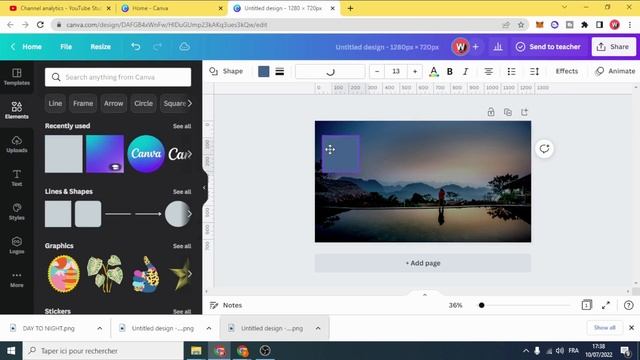Viewport: 640px width, 360px height.
Task: Open the Templates sidebar panel
Action: pos(17,77)
